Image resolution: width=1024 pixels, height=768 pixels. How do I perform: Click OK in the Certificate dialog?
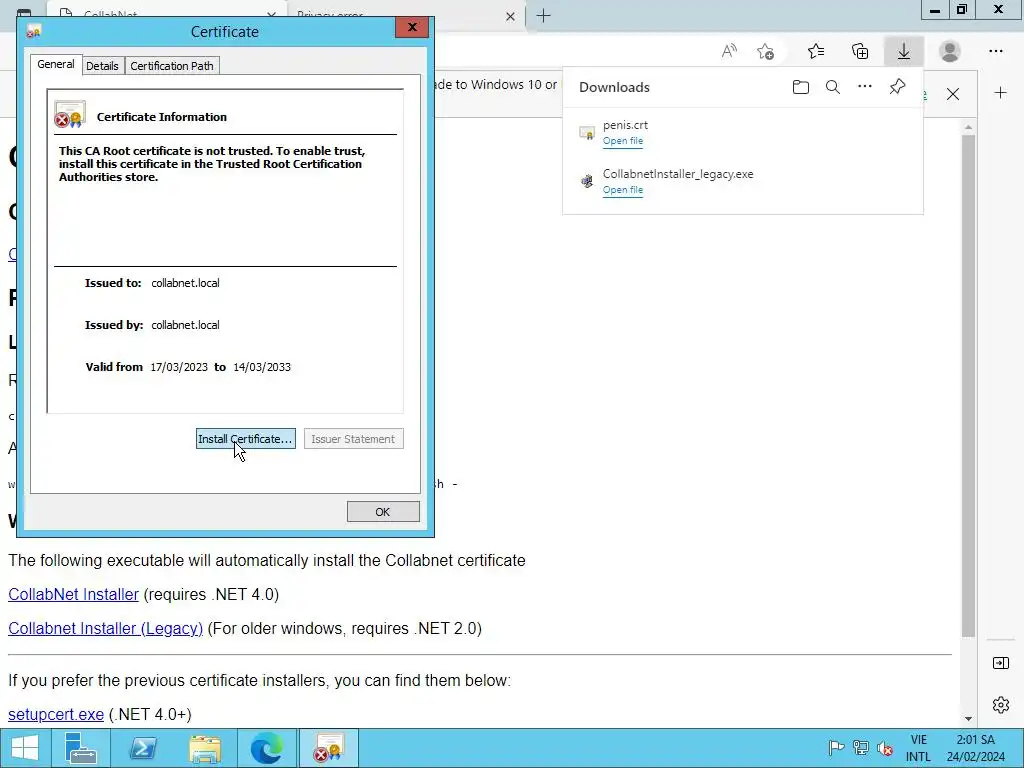coord(383,512)
